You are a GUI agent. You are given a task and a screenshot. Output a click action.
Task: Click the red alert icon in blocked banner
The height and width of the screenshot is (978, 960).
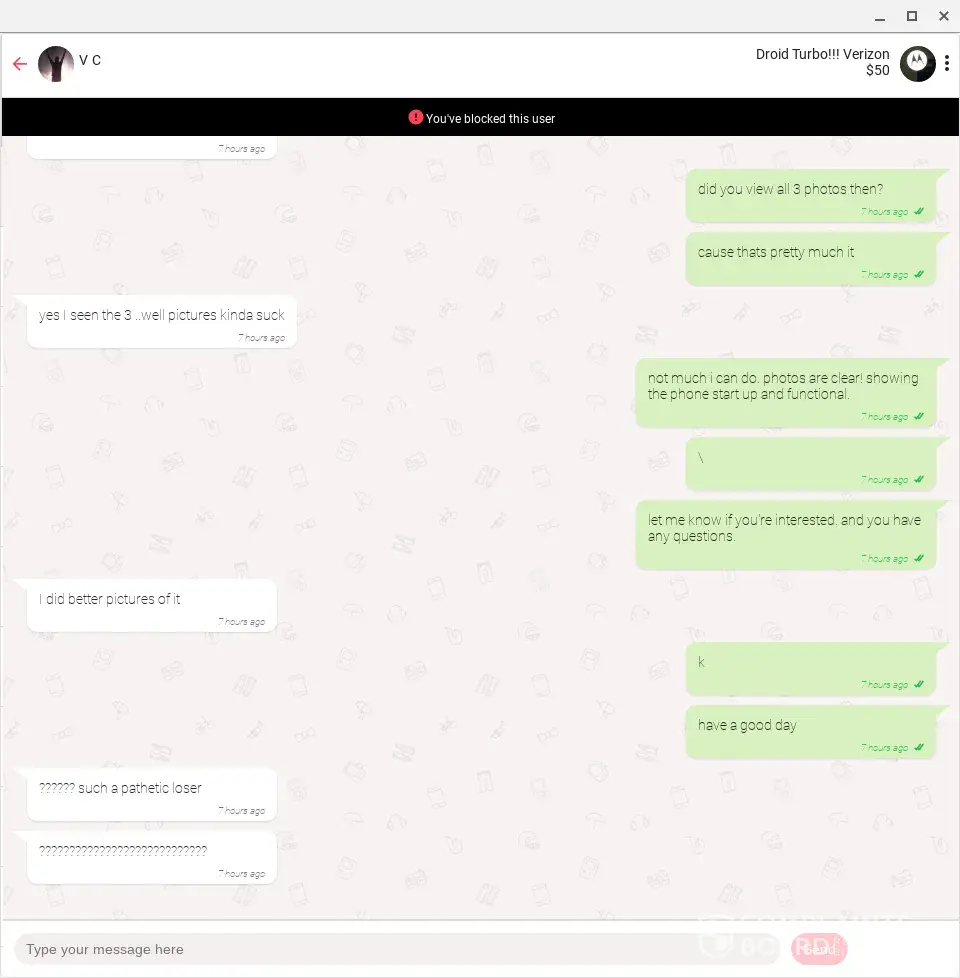coord(415,117)
